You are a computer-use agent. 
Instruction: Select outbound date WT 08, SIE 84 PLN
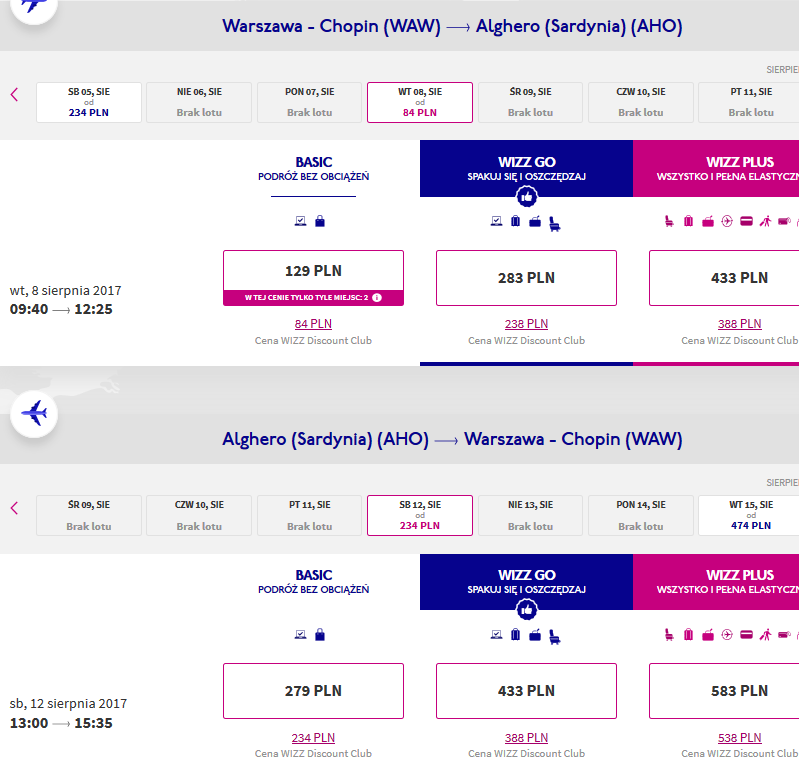point(420,102)
